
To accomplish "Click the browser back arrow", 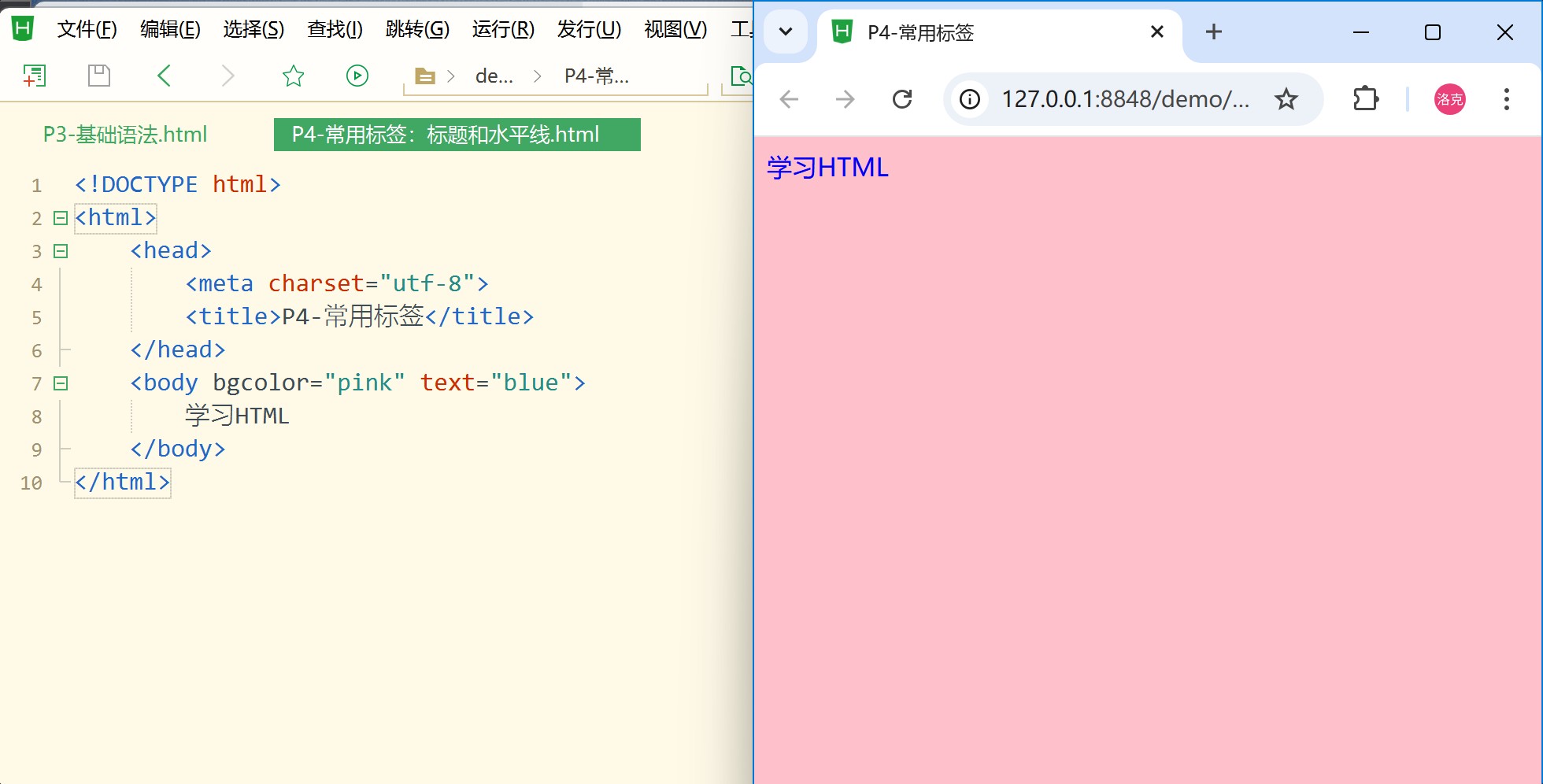I will point(789,99).
